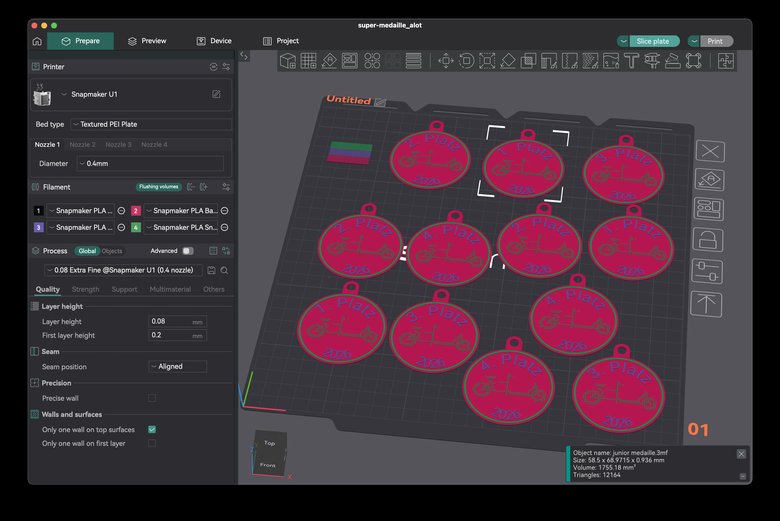
Task: Switch to the Project tab
Action: 281,41
